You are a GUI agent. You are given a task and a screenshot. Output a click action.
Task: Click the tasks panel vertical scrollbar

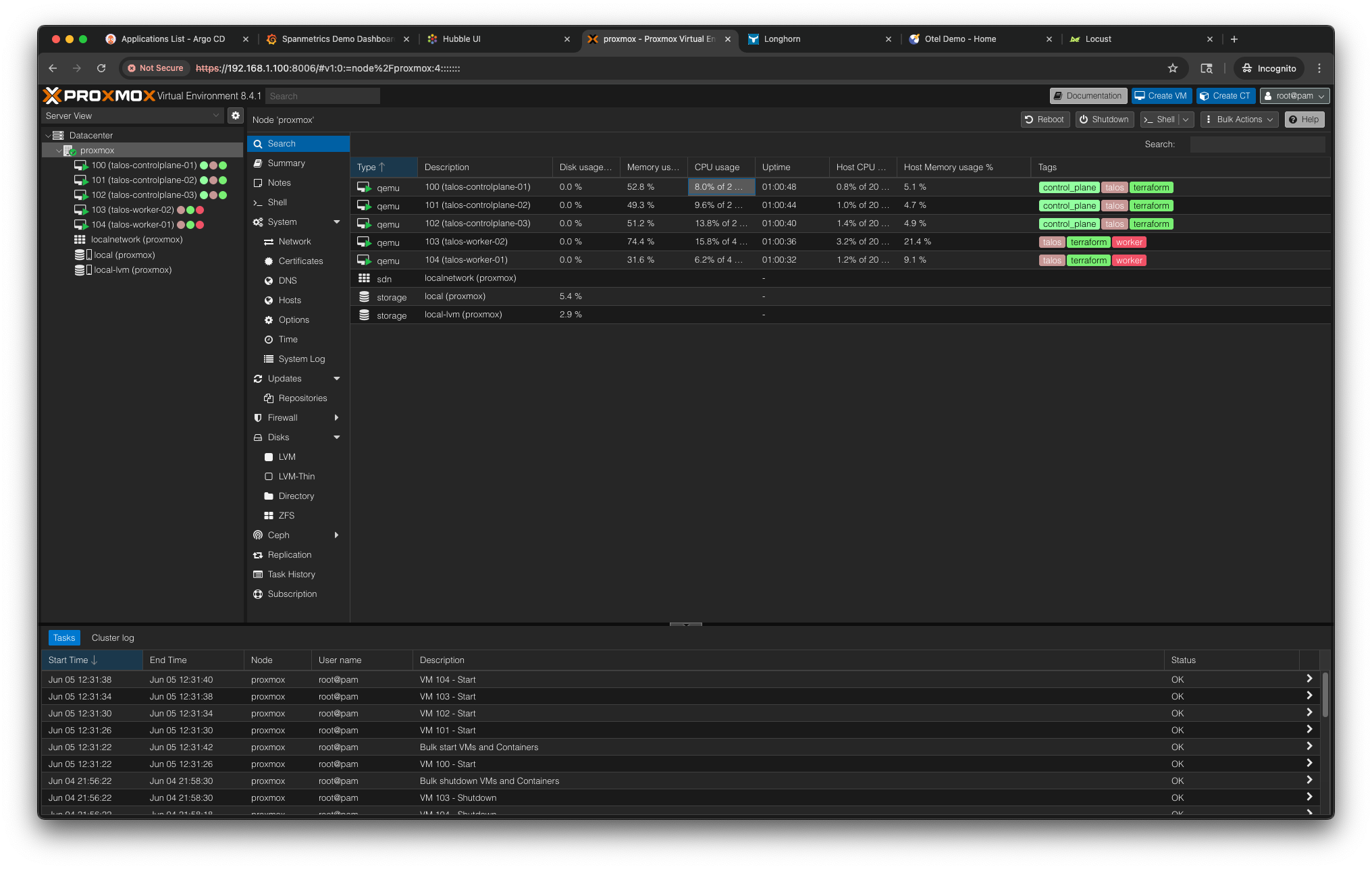click(x=1325, y=695)
